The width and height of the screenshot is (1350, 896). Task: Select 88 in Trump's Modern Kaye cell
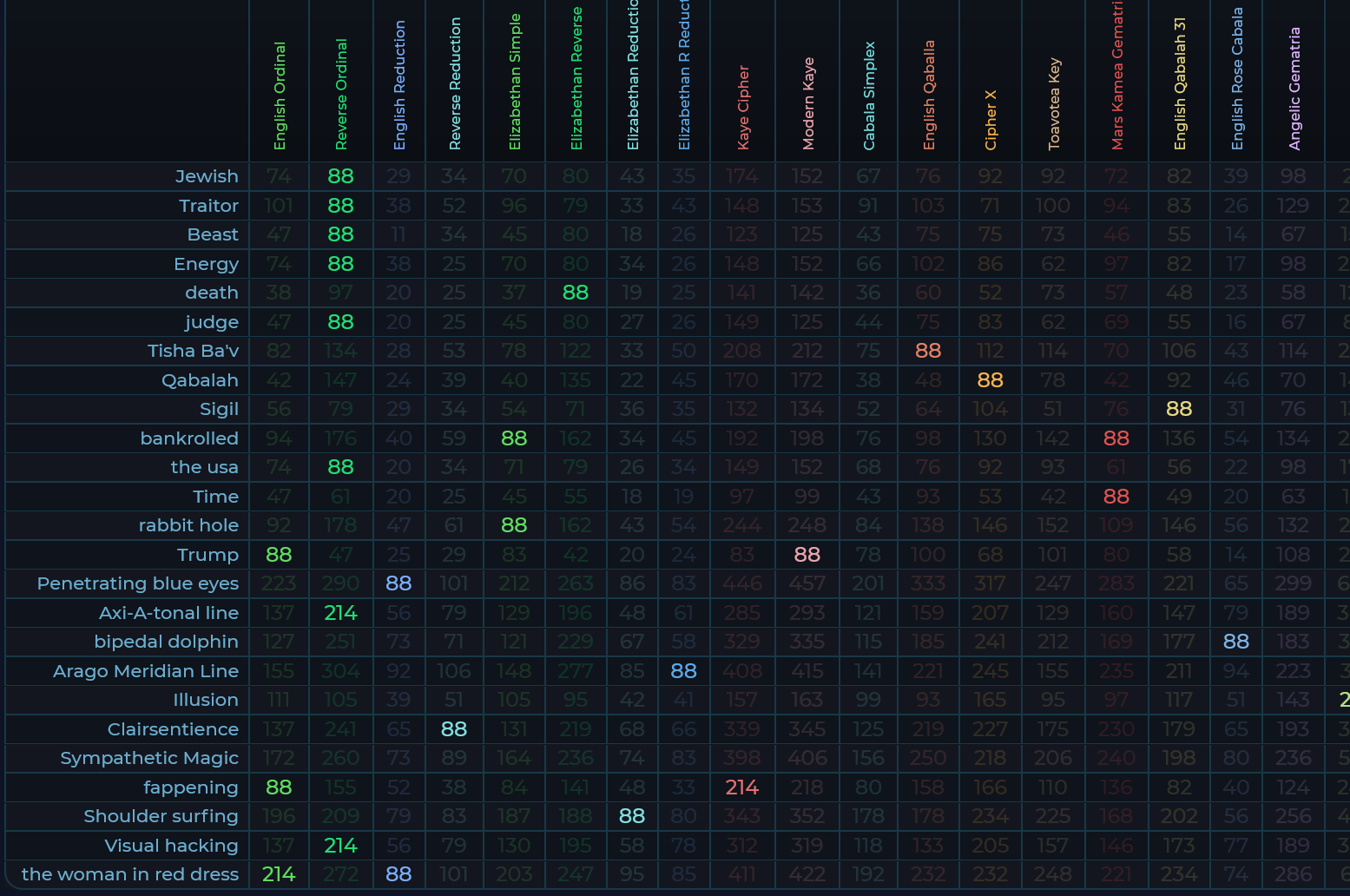pos(807,555)
